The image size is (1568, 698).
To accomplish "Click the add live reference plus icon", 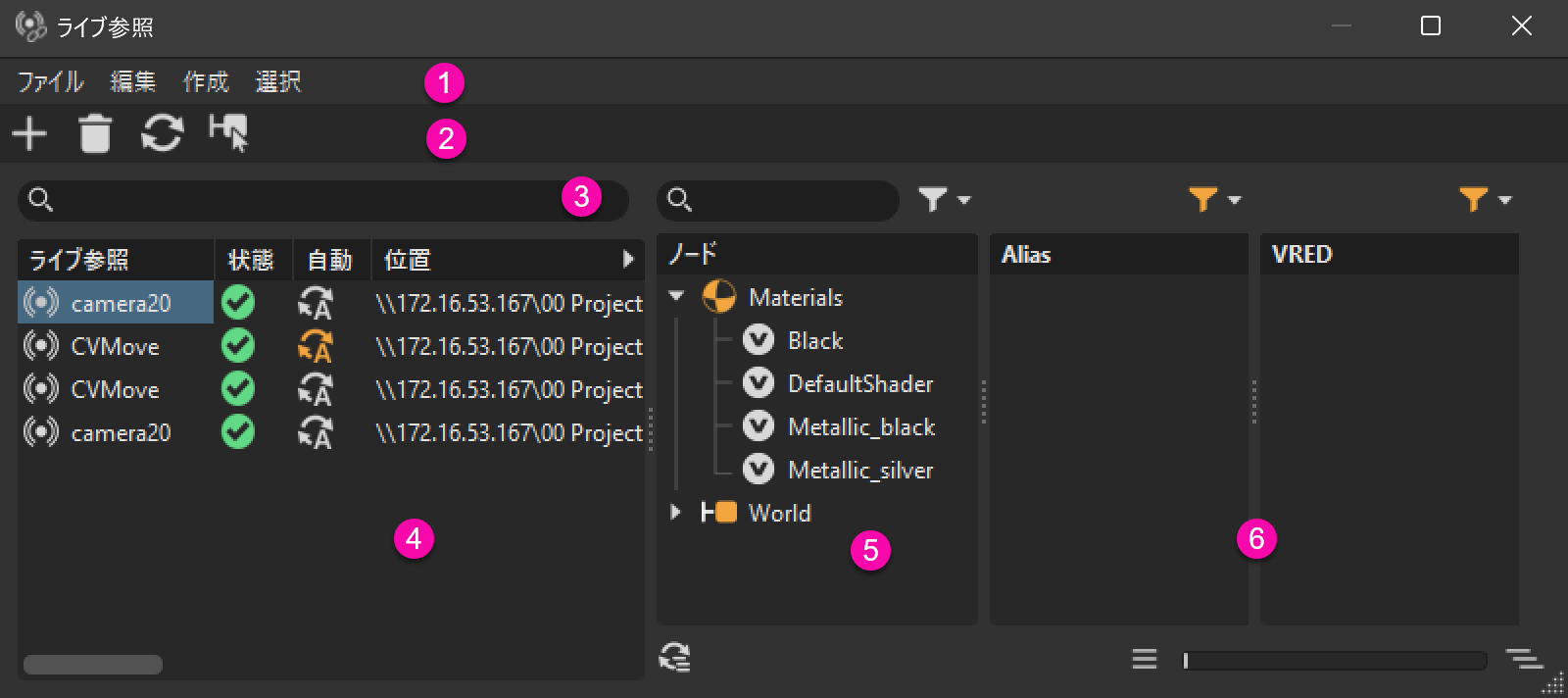I will coord(30,133).
